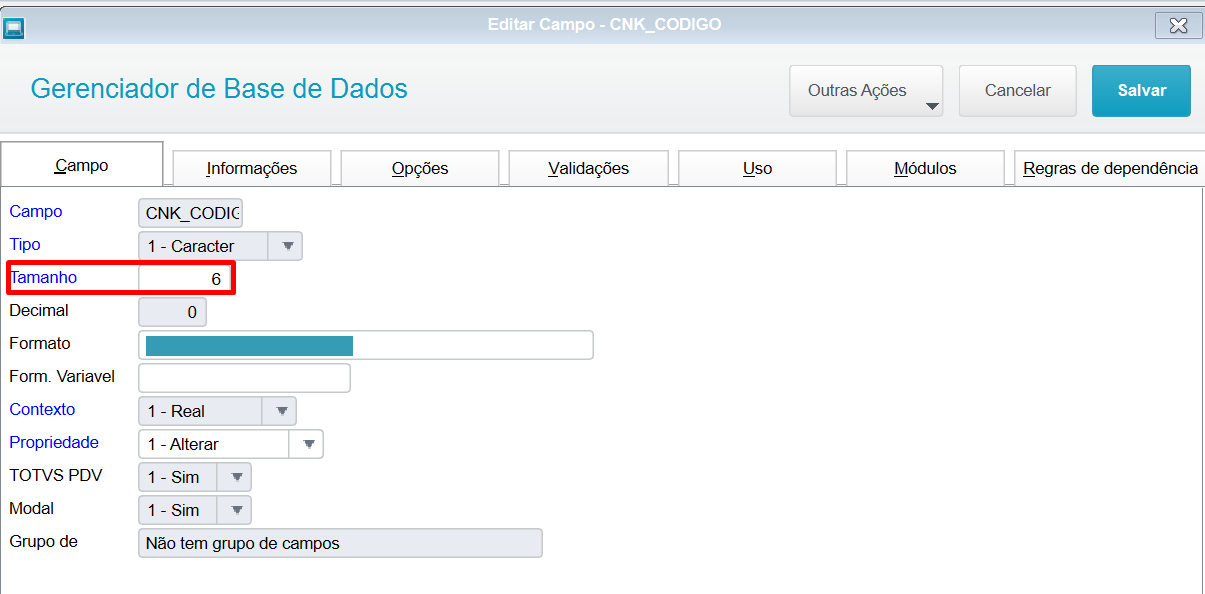Image resolution: width=1205 pixels, height=594 pixels.
Task: Click the Form. Variavel input field
Action: pyautogui.click(x=244, y=378)
